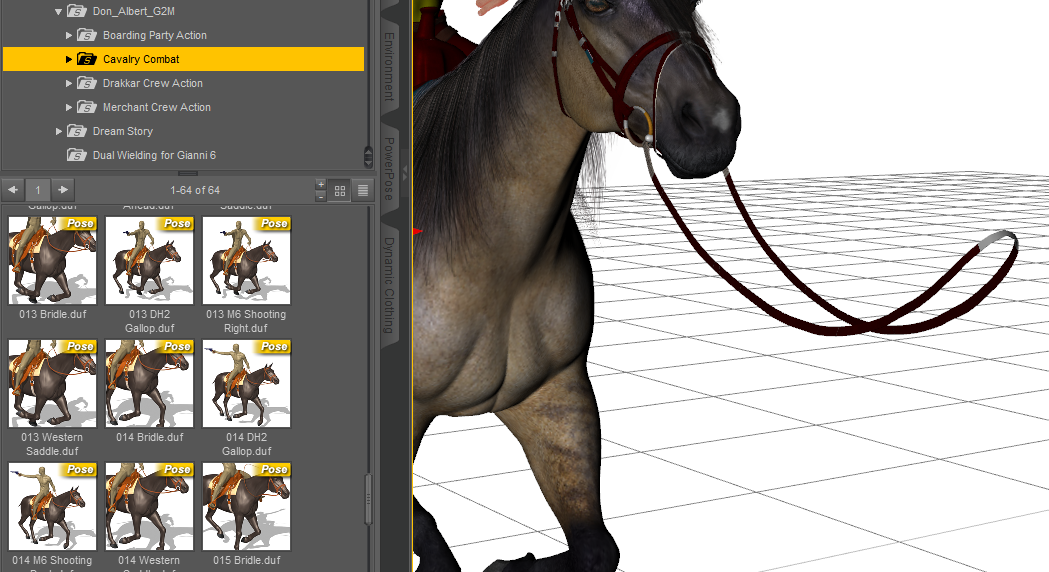Select the Cavalry Combat folder icon
Image resolution: width=1049 pixels, height=572 pixels.
(87, 59)
